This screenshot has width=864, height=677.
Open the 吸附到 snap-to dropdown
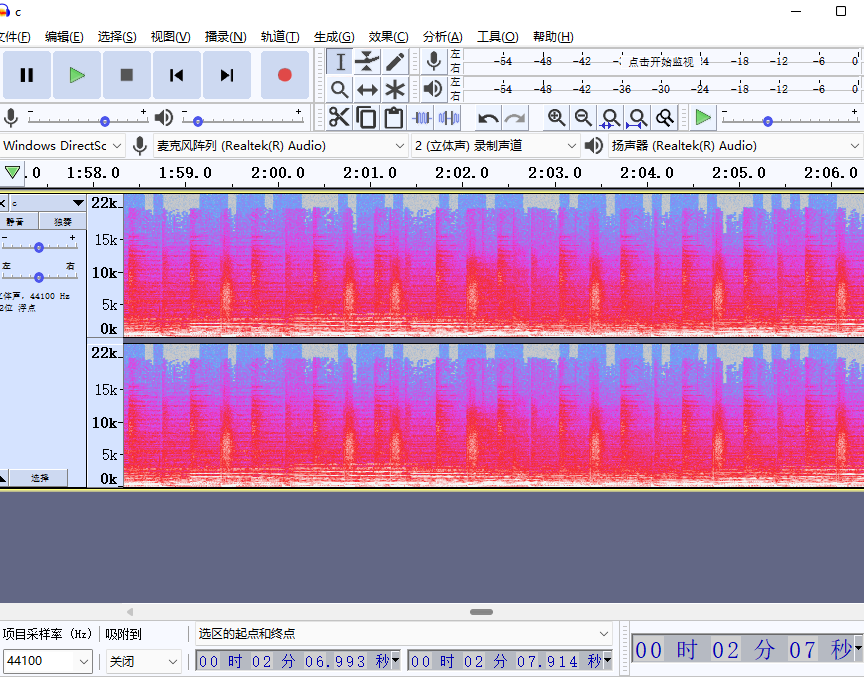(x=144, y=661)
